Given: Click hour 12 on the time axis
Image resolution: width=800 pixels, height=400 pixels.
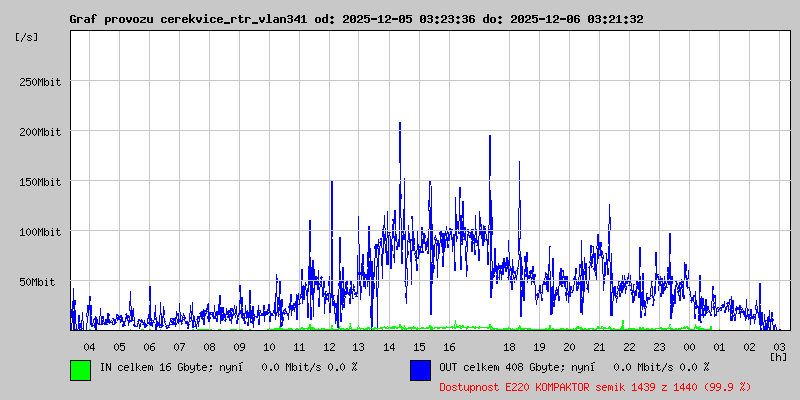Looking at the screenshot, I should pos(329,347).
